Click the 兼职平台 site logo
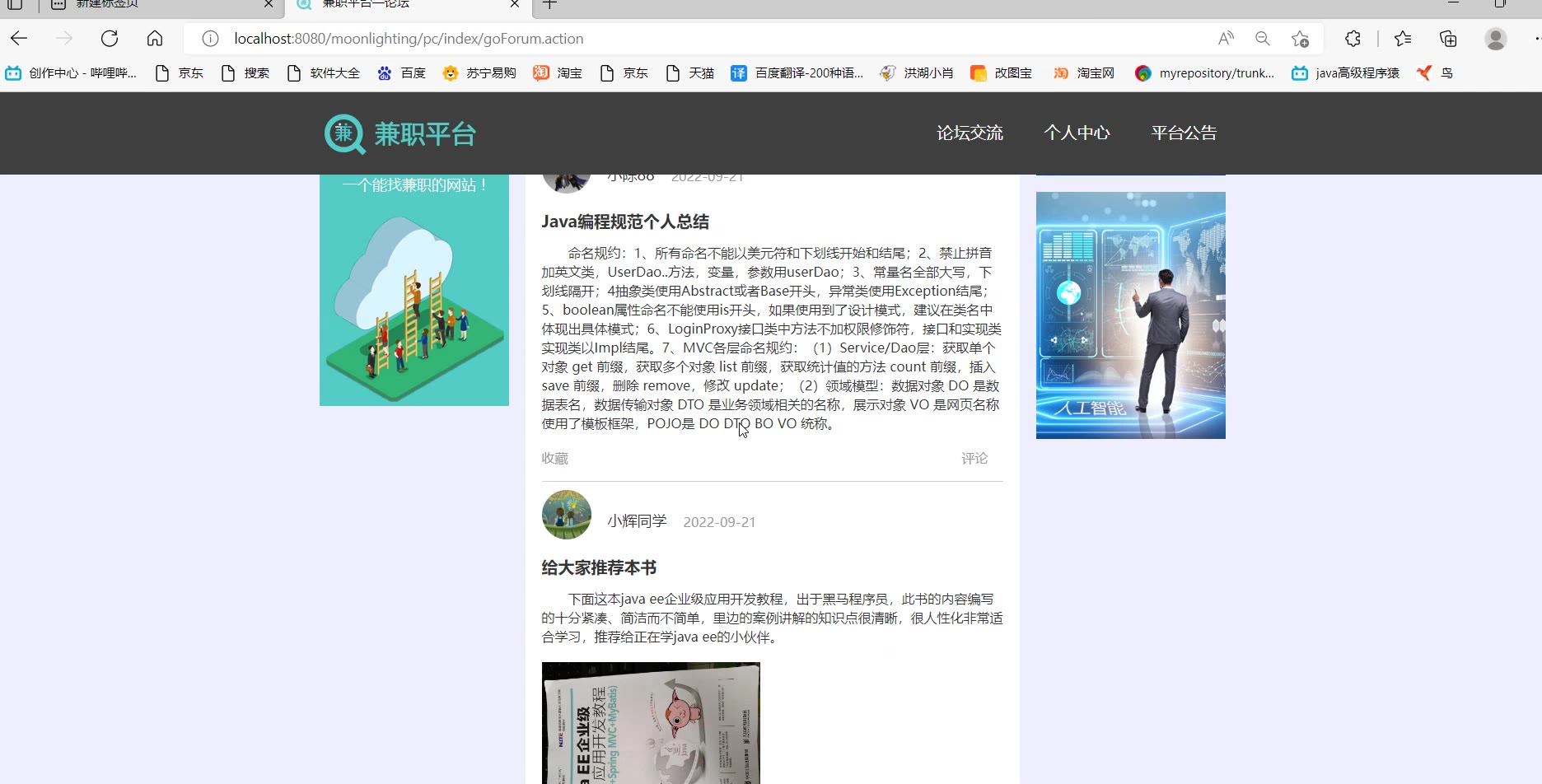The image size is (1542, 784). 400,133
